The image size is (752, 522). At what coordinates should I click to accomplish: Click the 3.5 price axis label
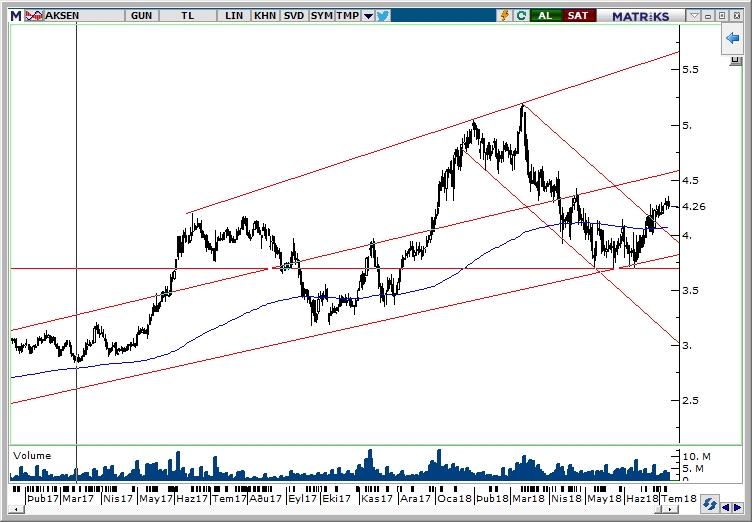click(x=691, y=290)
